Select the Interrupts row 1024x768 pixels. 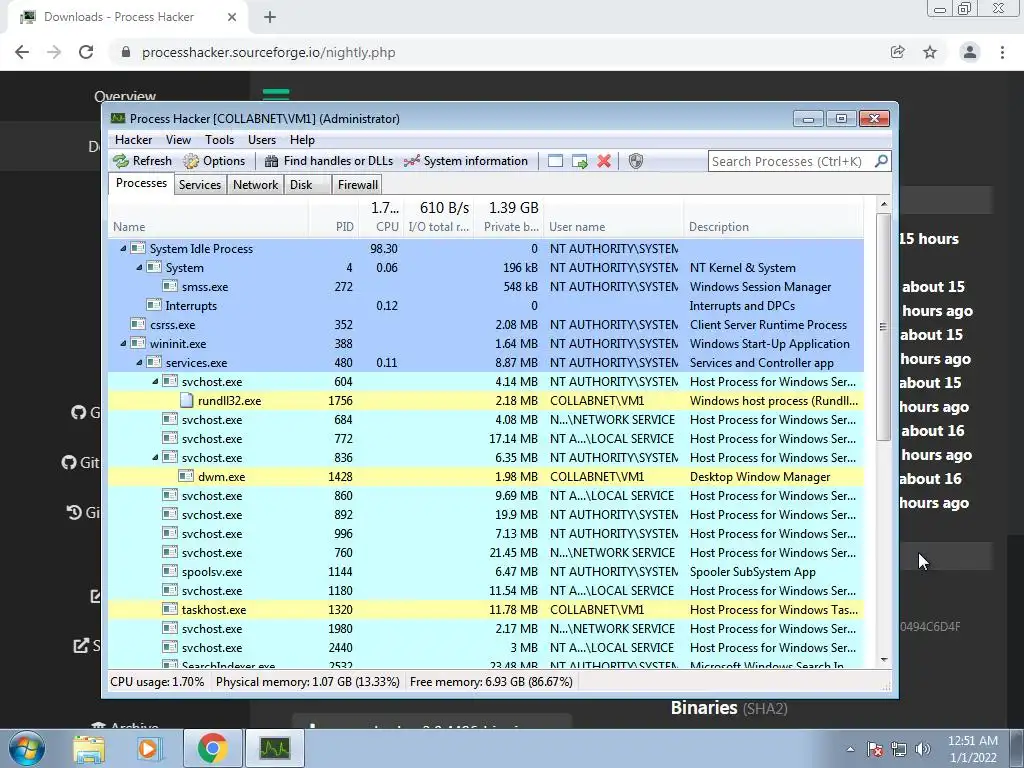point(486,305)
